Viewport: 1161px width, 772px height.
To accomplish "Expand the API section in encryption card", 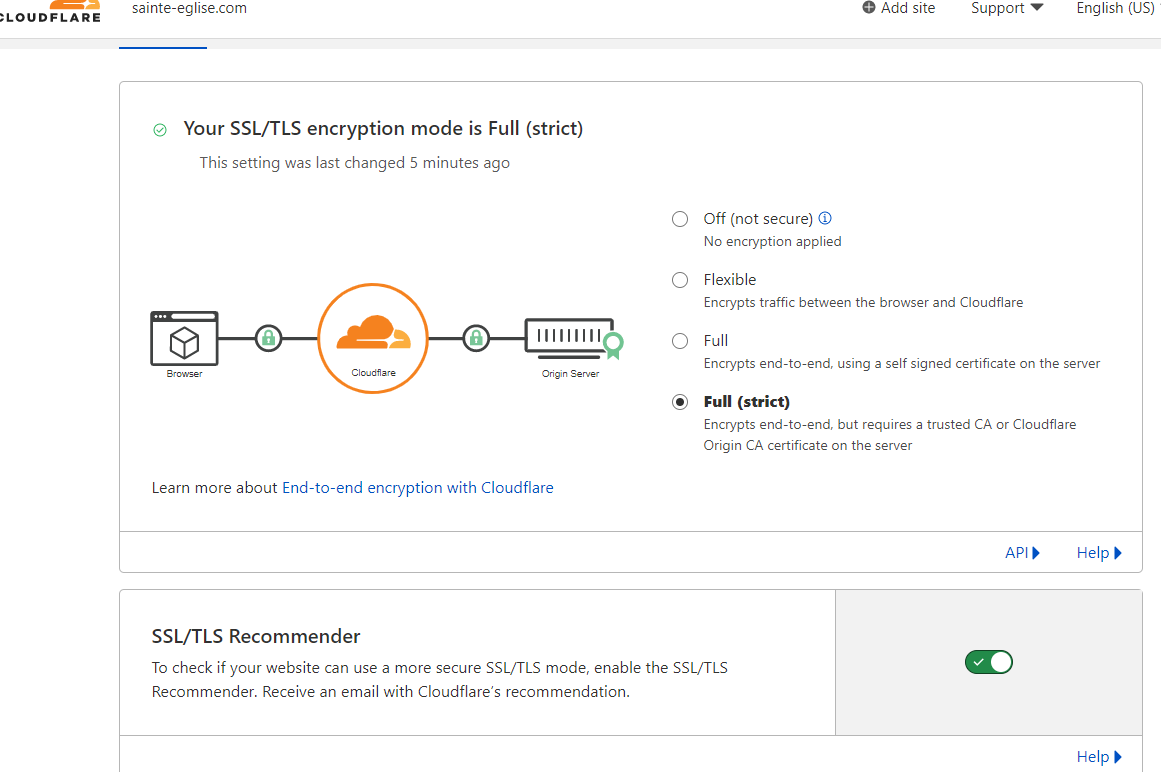I will click(1022, 553).
